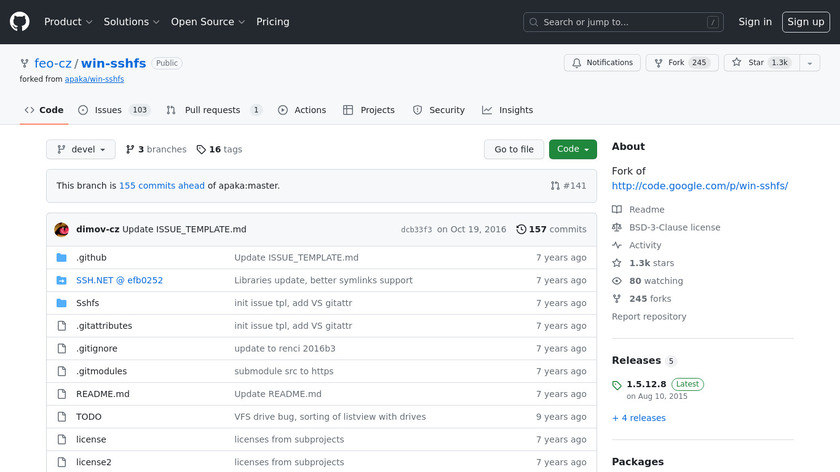This screenshot has width=840, height=472.
Task: Fork the repository using Fork button
Action: pos(679,63)
